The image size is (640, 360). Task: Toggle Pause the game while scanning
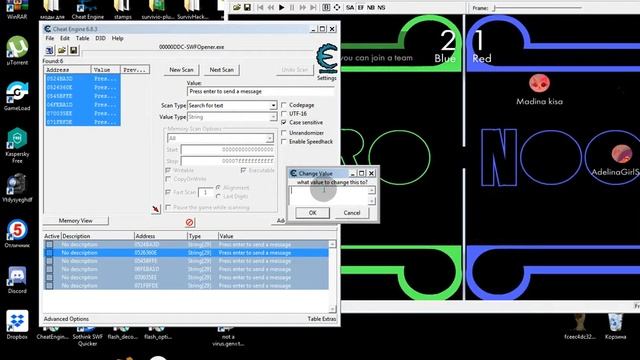(168, 207)
